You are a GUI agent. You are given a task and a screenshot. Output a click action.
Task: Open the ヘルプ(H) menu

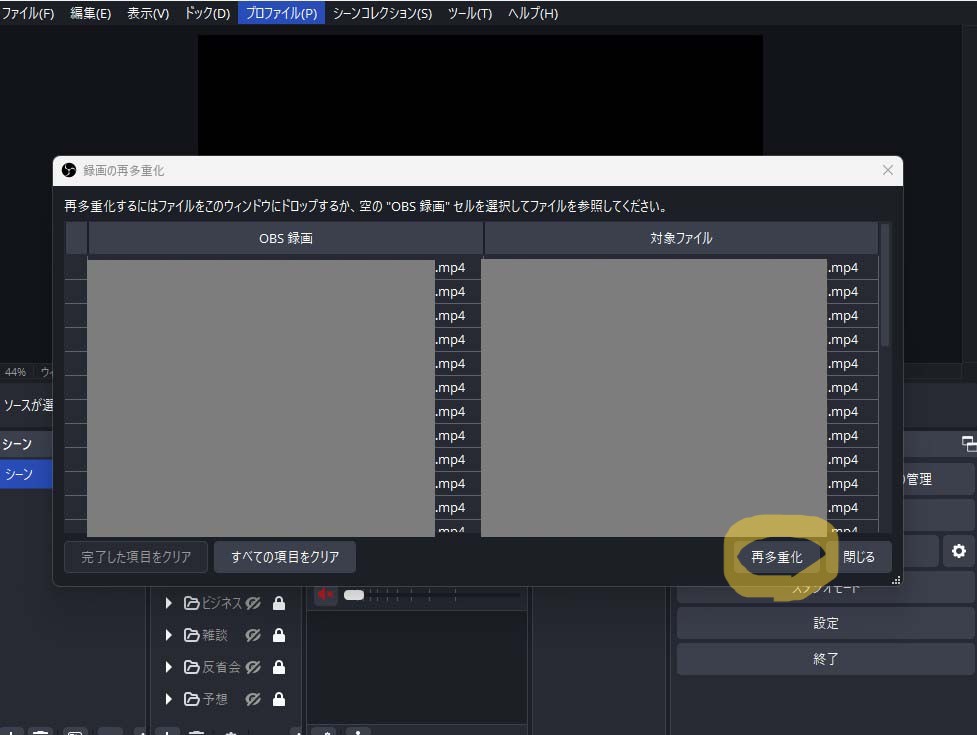pyautogui.click(x=533, y=13)
